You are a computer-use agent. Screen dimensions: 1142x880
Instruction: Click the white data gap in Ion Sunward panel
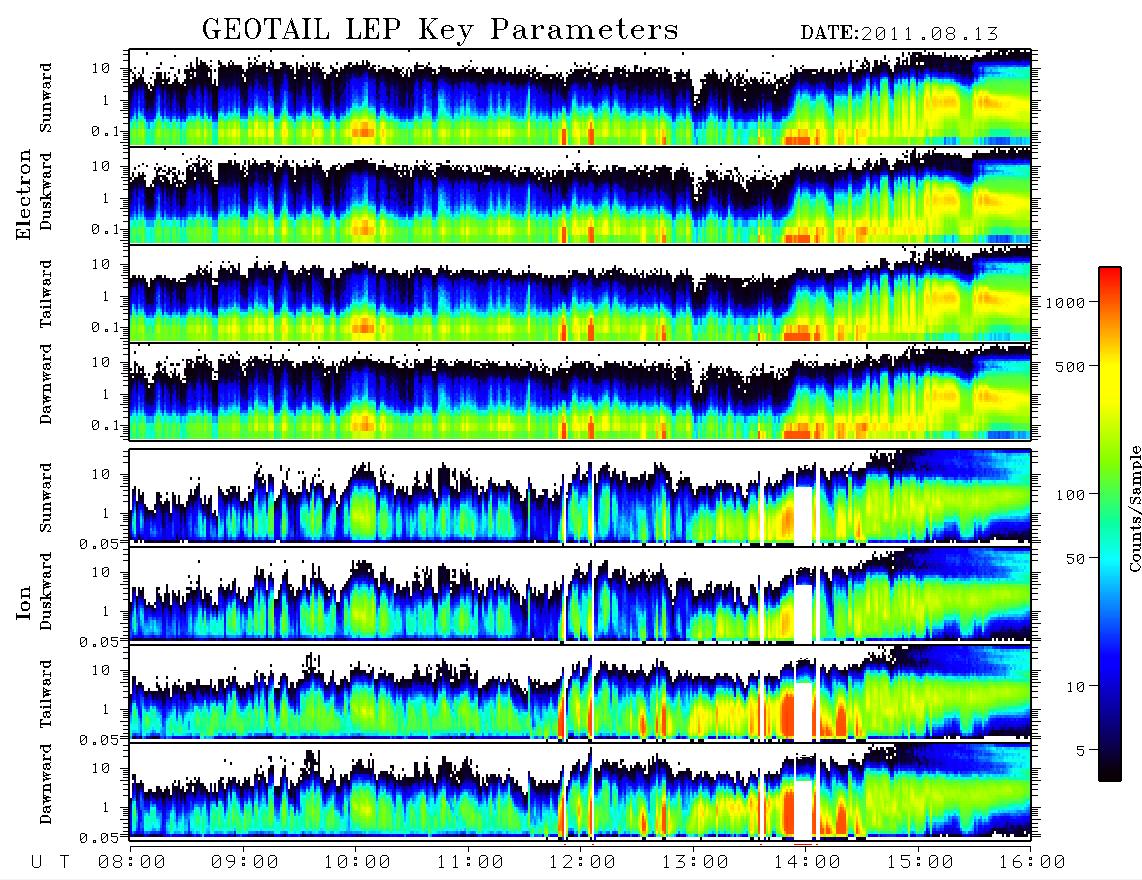pyautogui.click(x=803, y=514)
